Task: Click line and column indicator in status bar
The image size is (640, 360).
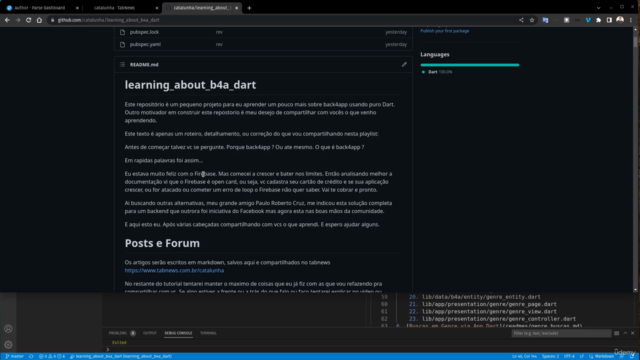Action: coord(524,356)
